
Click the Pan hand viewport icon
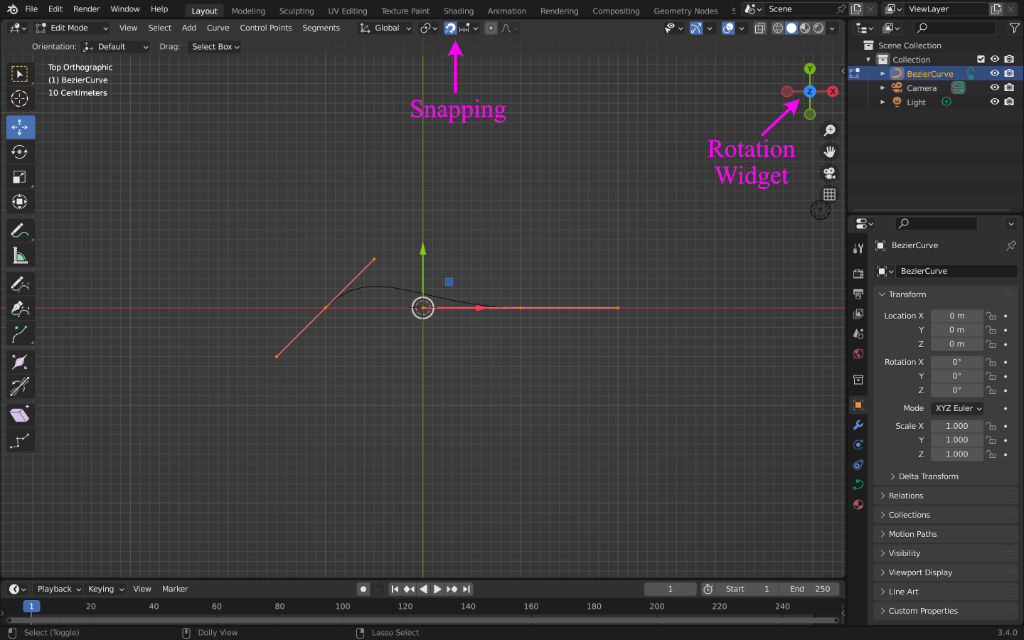coord(829,152)
